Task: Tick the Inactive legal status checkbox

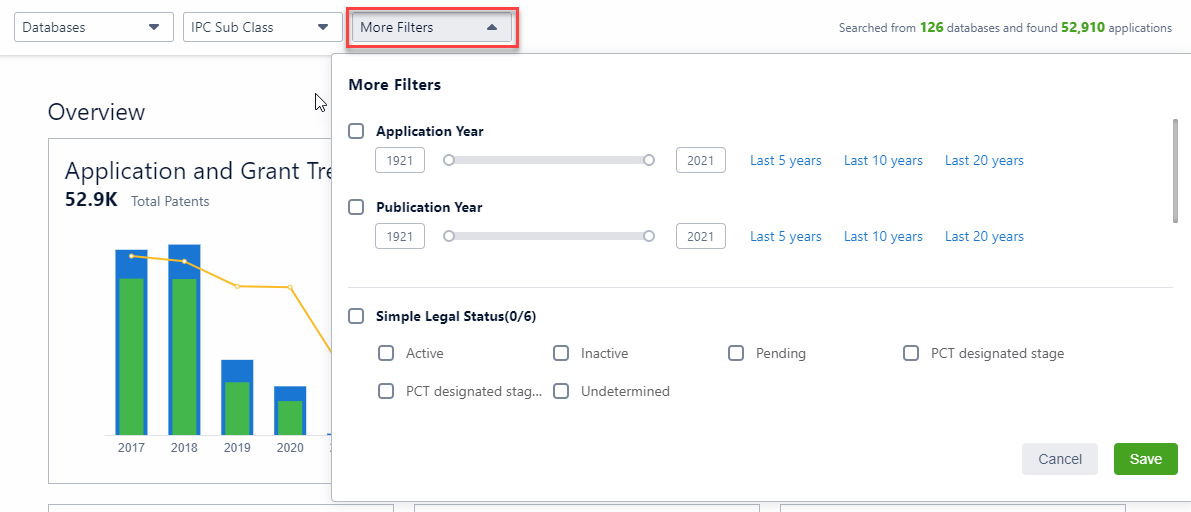Action: [x=561, y=353]
